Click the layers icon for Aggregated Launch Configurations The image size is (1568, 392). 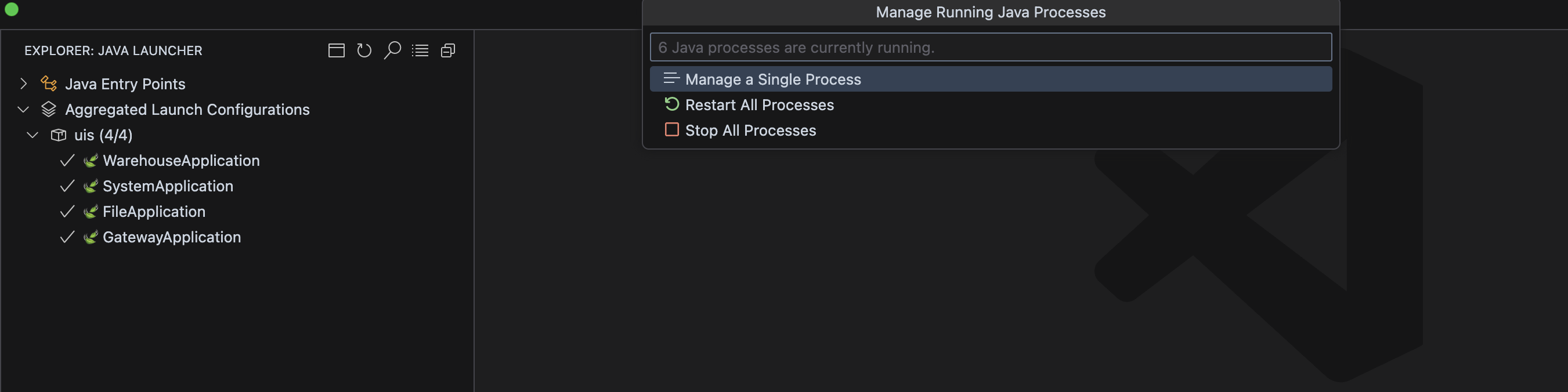(x=49, y=110)
